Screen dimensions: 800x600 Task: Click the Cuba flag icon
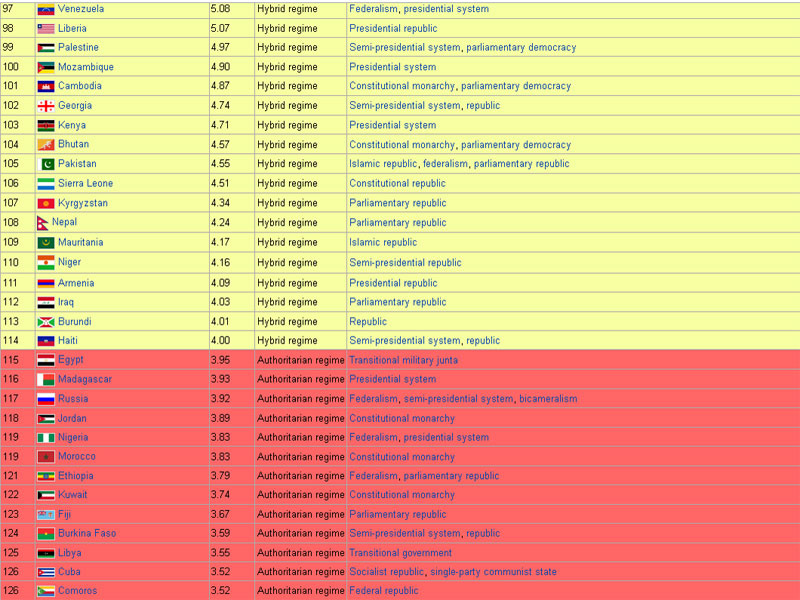point(45,572)
